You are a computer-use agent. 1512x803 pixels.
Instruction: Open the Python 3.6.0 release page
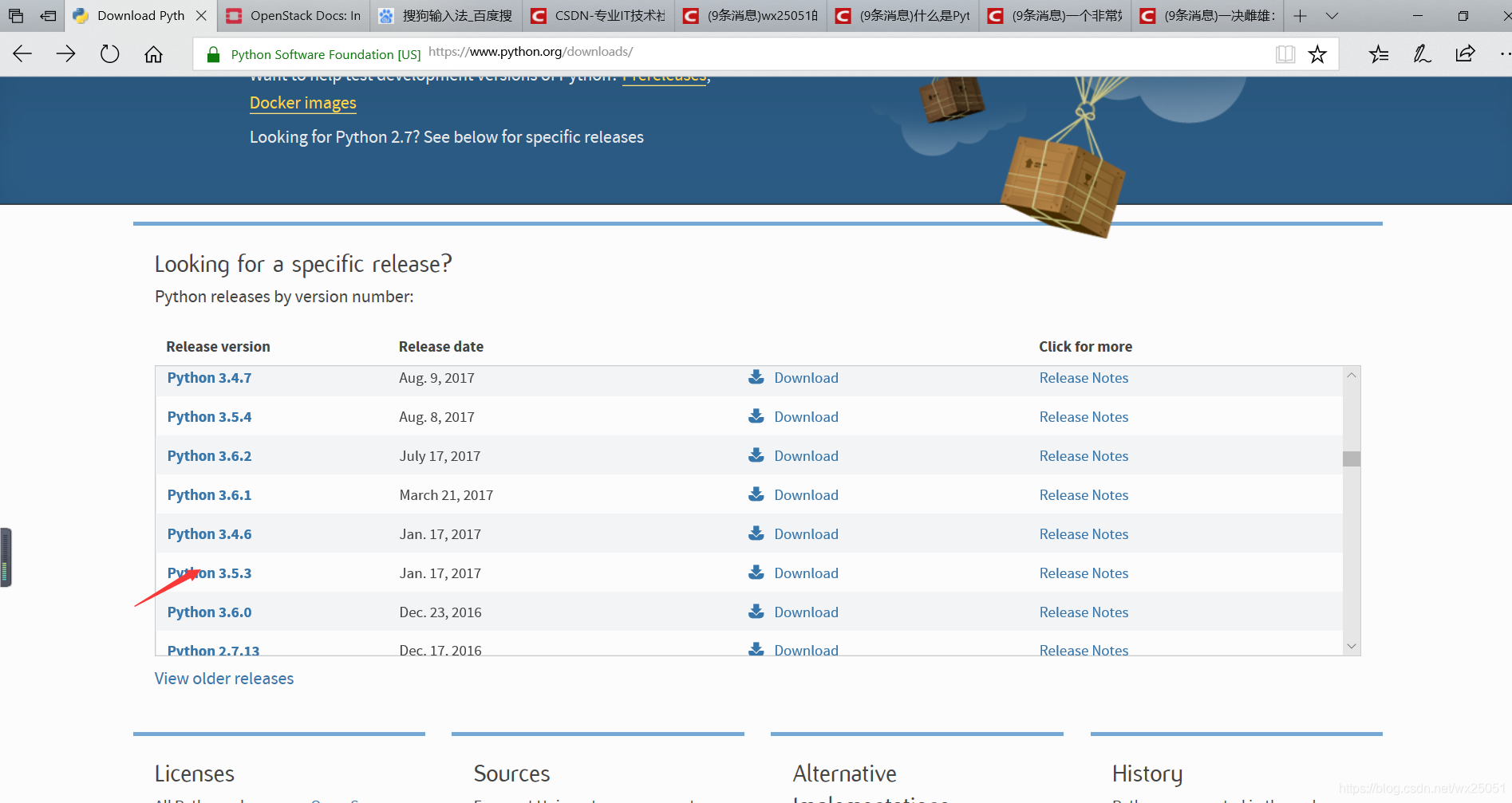coord(209,612)
